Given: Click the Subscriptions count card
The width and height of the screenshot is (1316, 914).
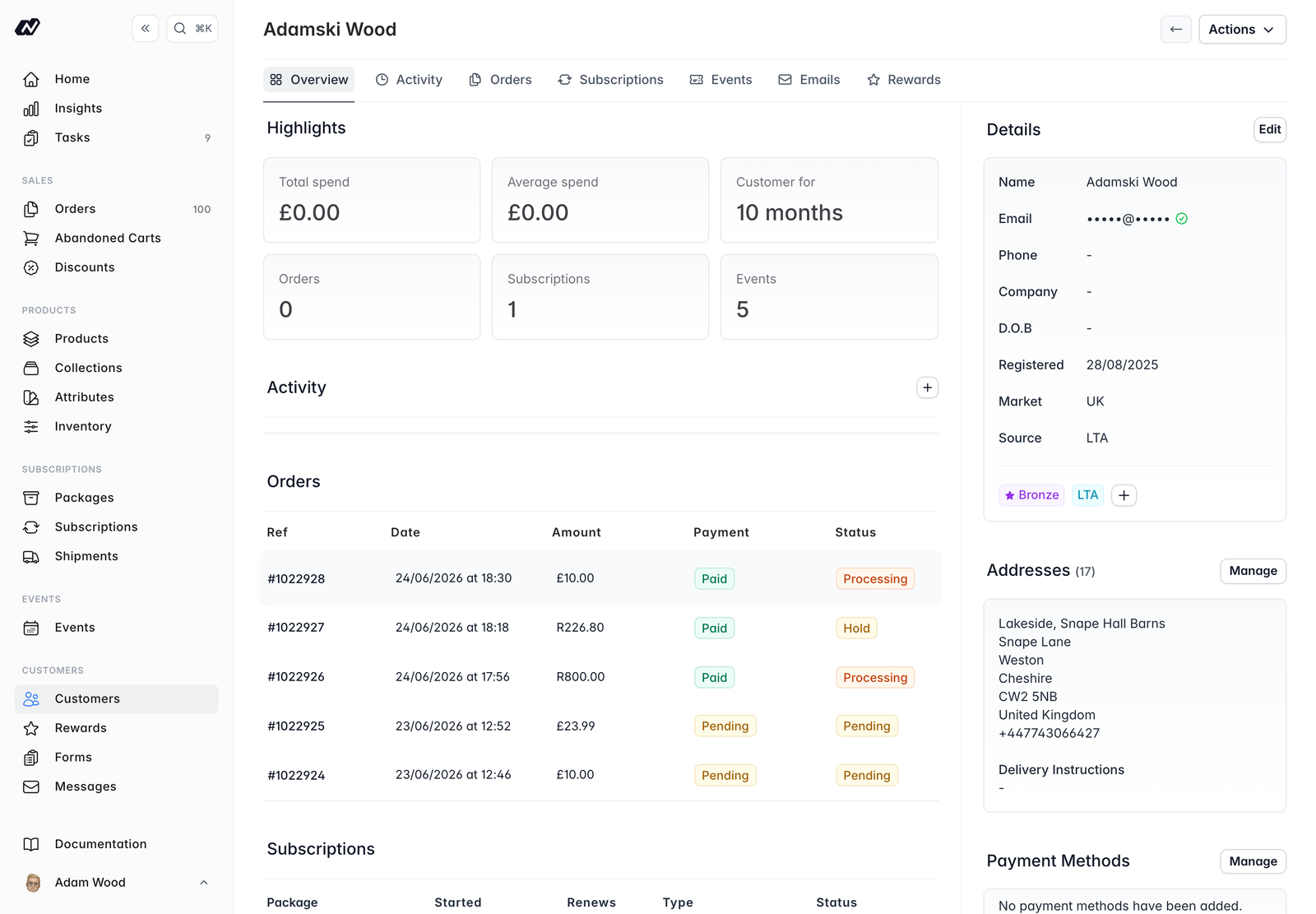Looking at the screenshot, I should [x=600, y=297].
